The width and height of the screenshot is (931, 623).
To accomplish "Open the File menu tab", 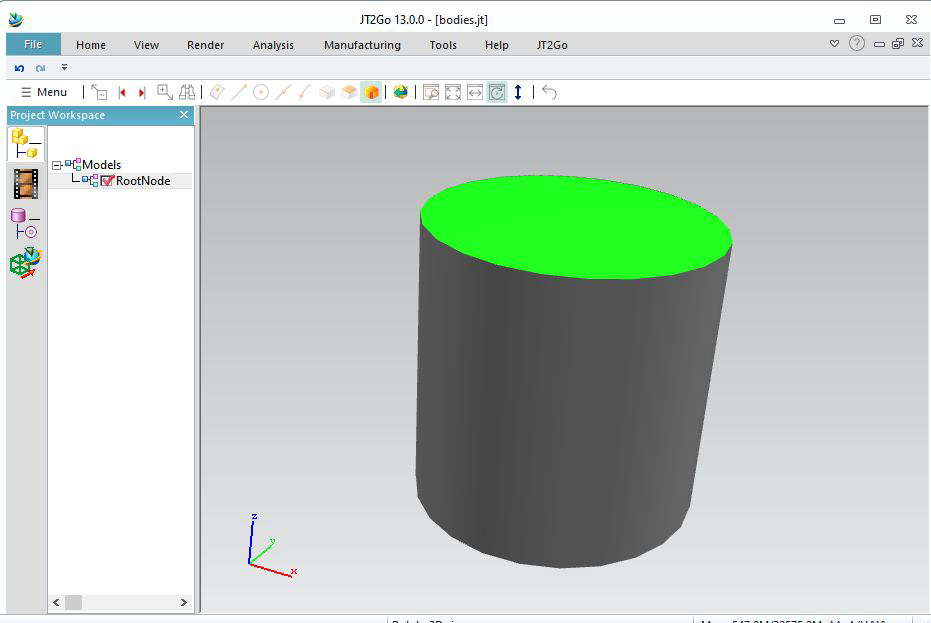I will 33,45.
